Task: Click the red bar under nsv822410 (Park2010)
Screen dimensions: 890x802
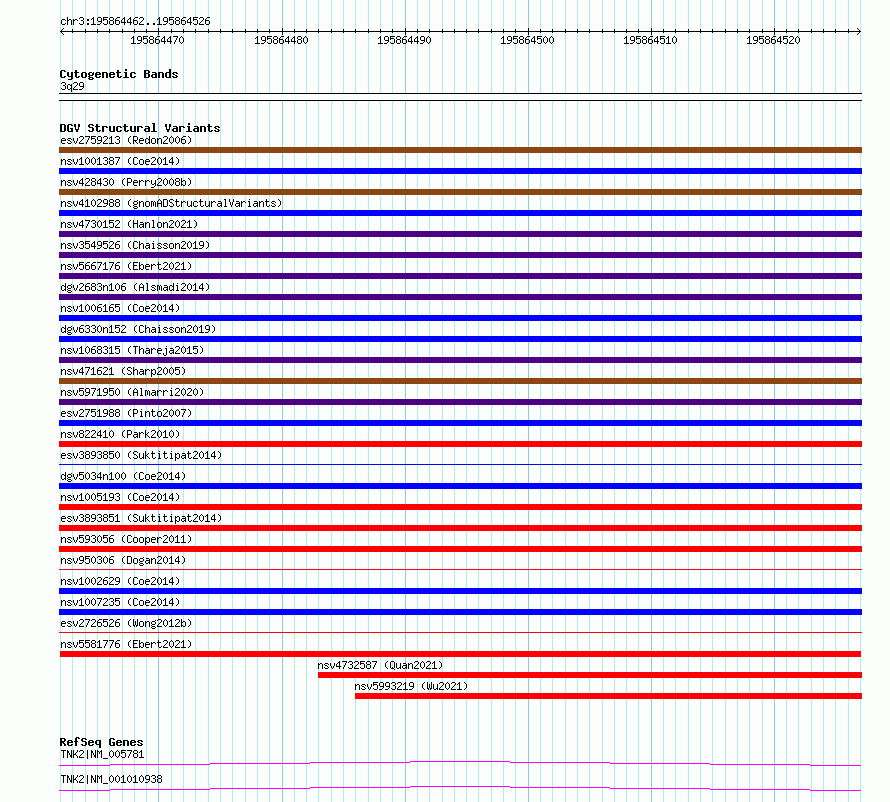Action: [x=460, y=444]
